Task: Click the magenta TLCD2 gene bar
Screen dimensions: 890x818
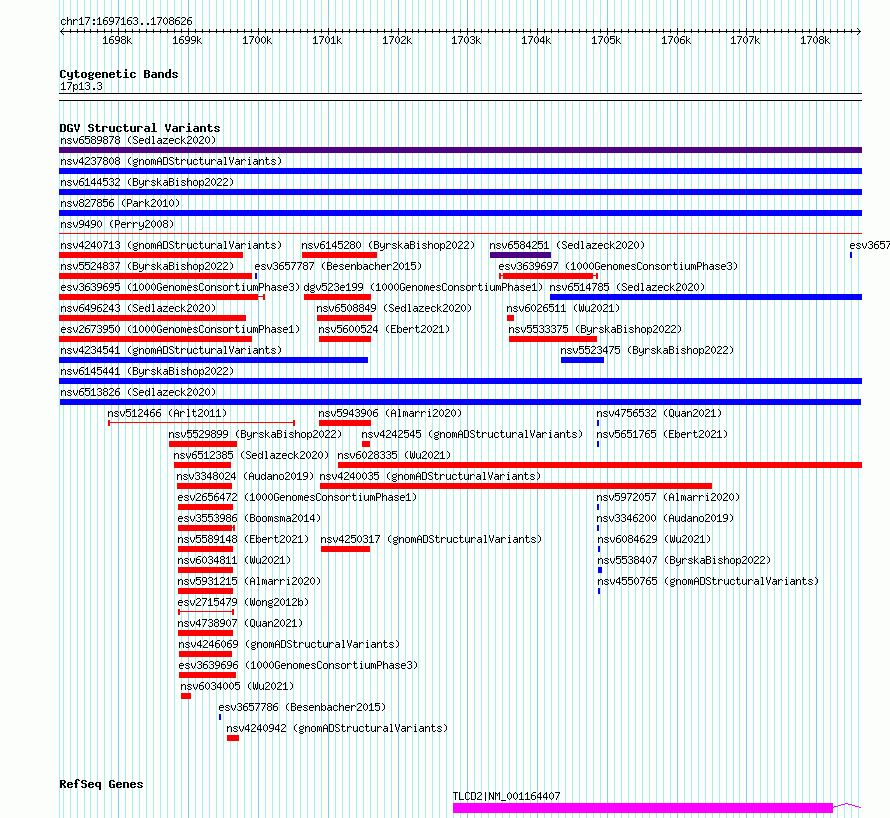Action: point(643,808)
